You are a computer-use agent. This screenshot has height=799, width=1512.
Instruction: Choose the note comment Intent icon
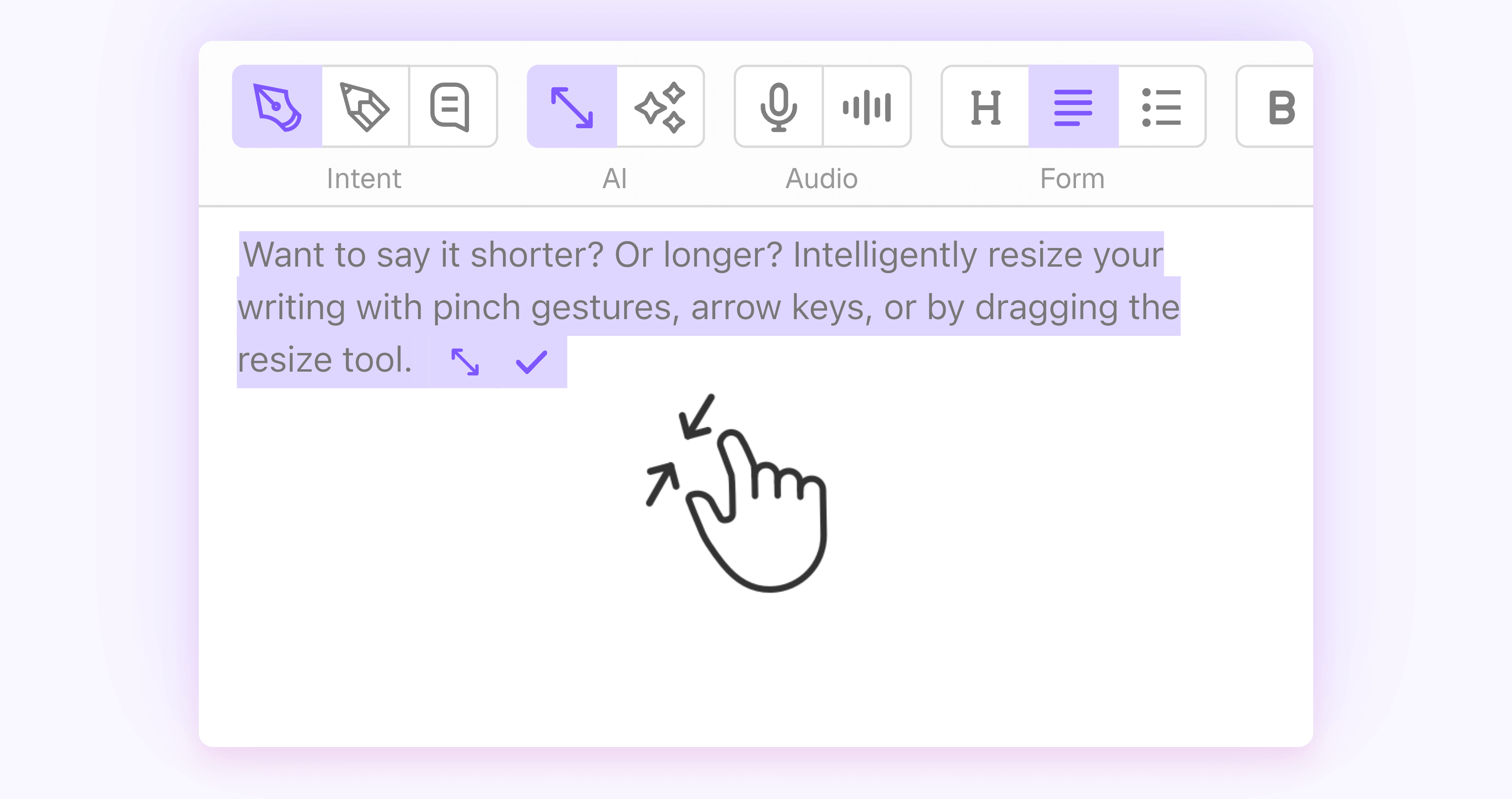[453, 107]
